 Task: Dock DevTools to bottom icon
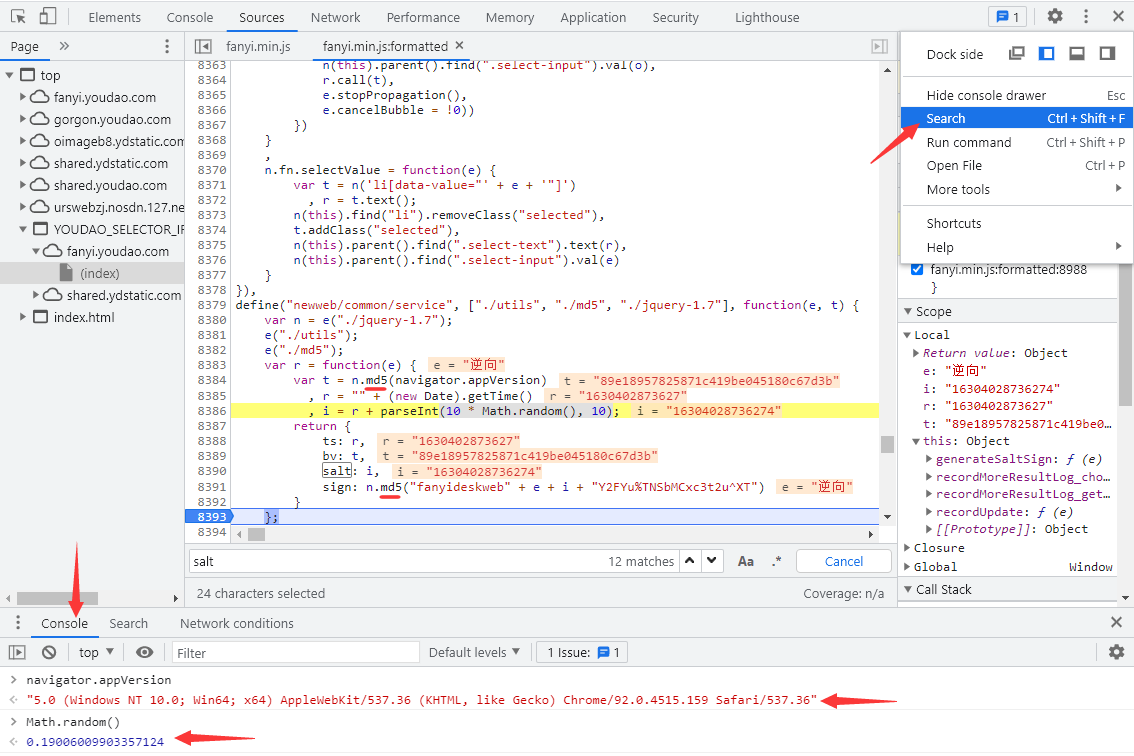click(x=1077, y=54)
